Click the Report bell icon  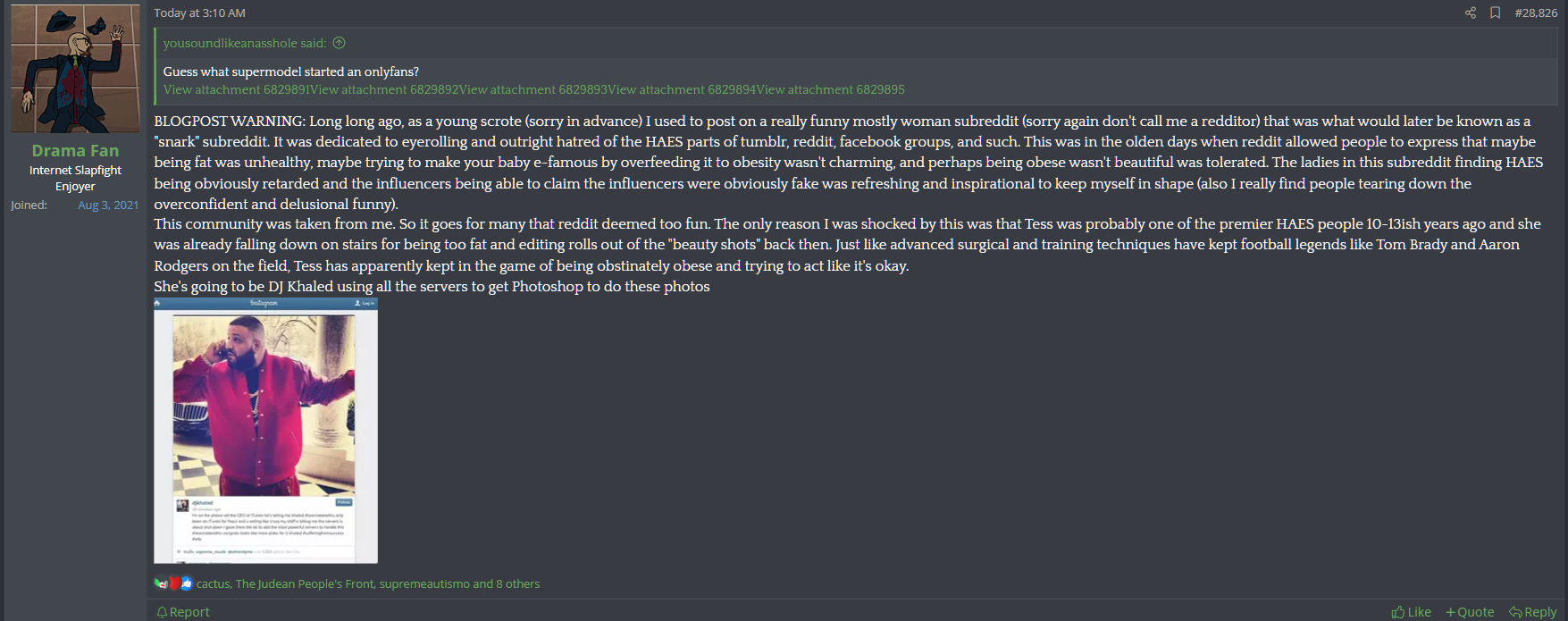pyautogui.click(x=162, y=612)
